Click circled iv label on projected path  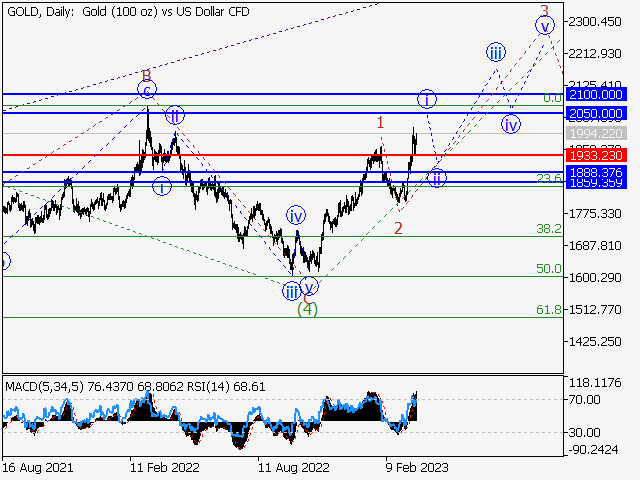pos(511,124)
